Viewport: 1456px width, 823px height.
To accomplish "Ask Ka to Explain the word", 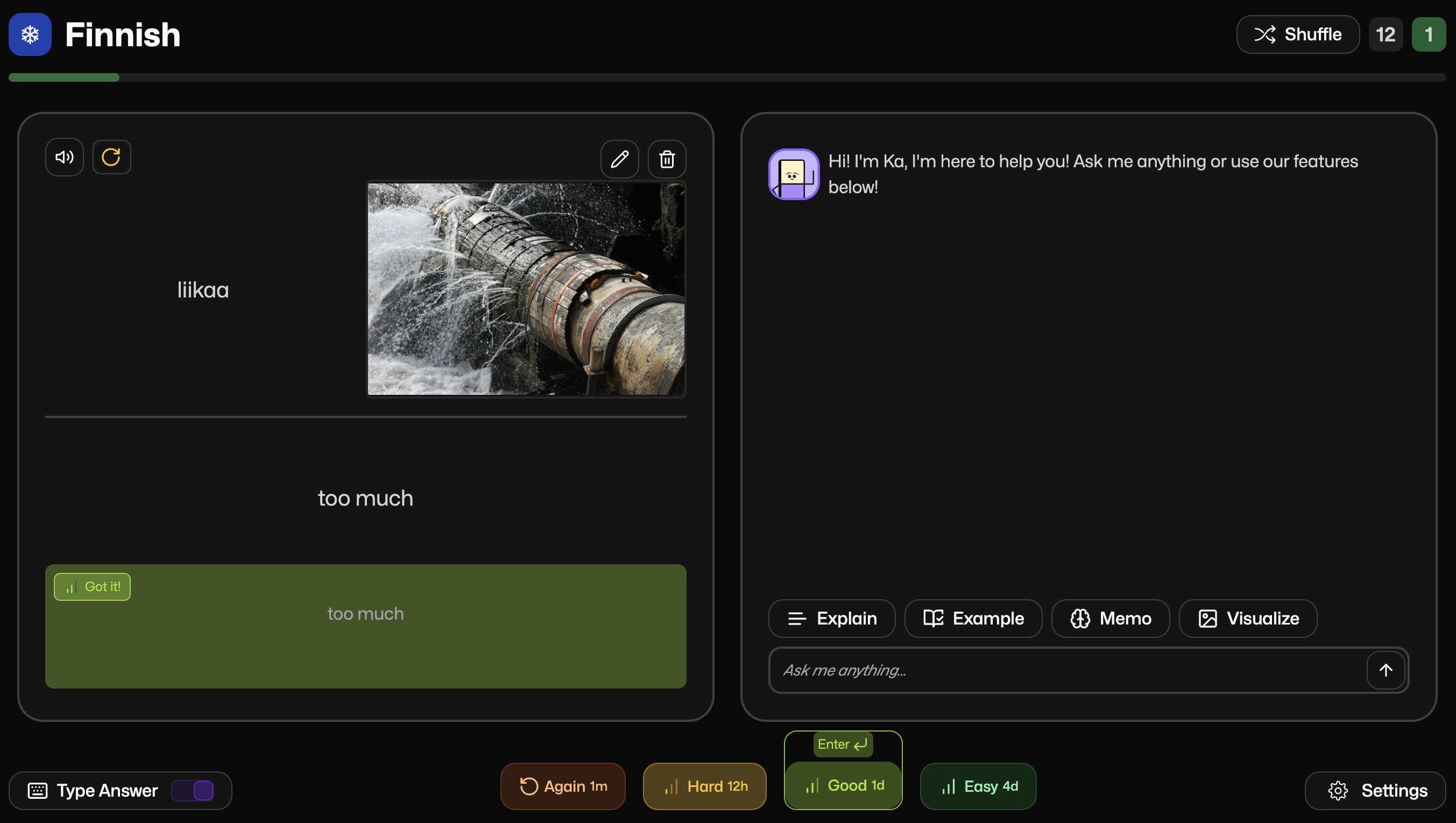I will [831, 619].
